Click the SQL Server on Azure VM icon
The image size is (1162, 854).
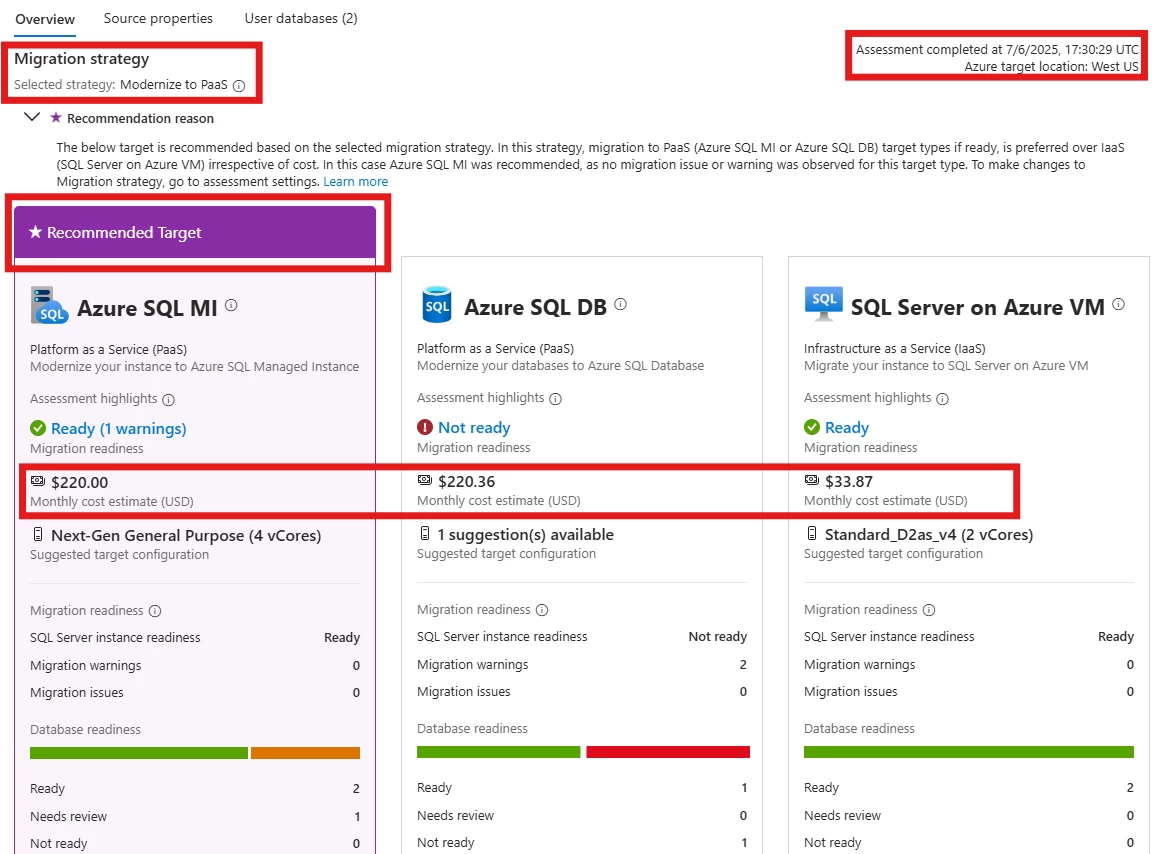pos(823,304)
